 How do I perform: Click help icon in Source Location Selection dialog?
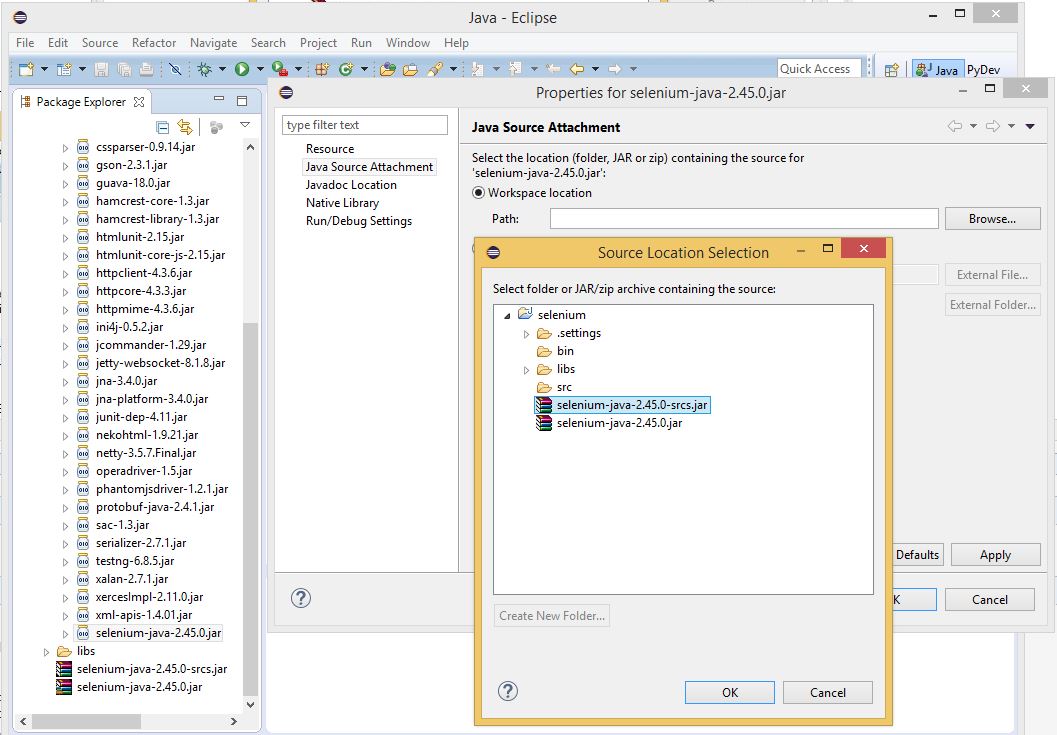[x=508, y=691]
